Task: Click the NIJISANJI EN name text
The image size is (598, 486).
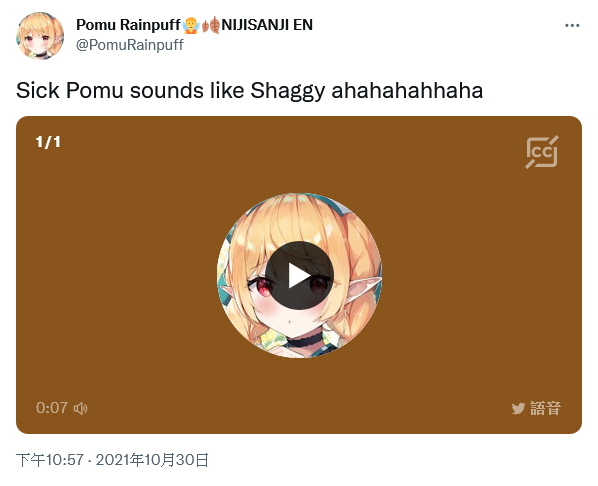Action: (x=267, y=25)
